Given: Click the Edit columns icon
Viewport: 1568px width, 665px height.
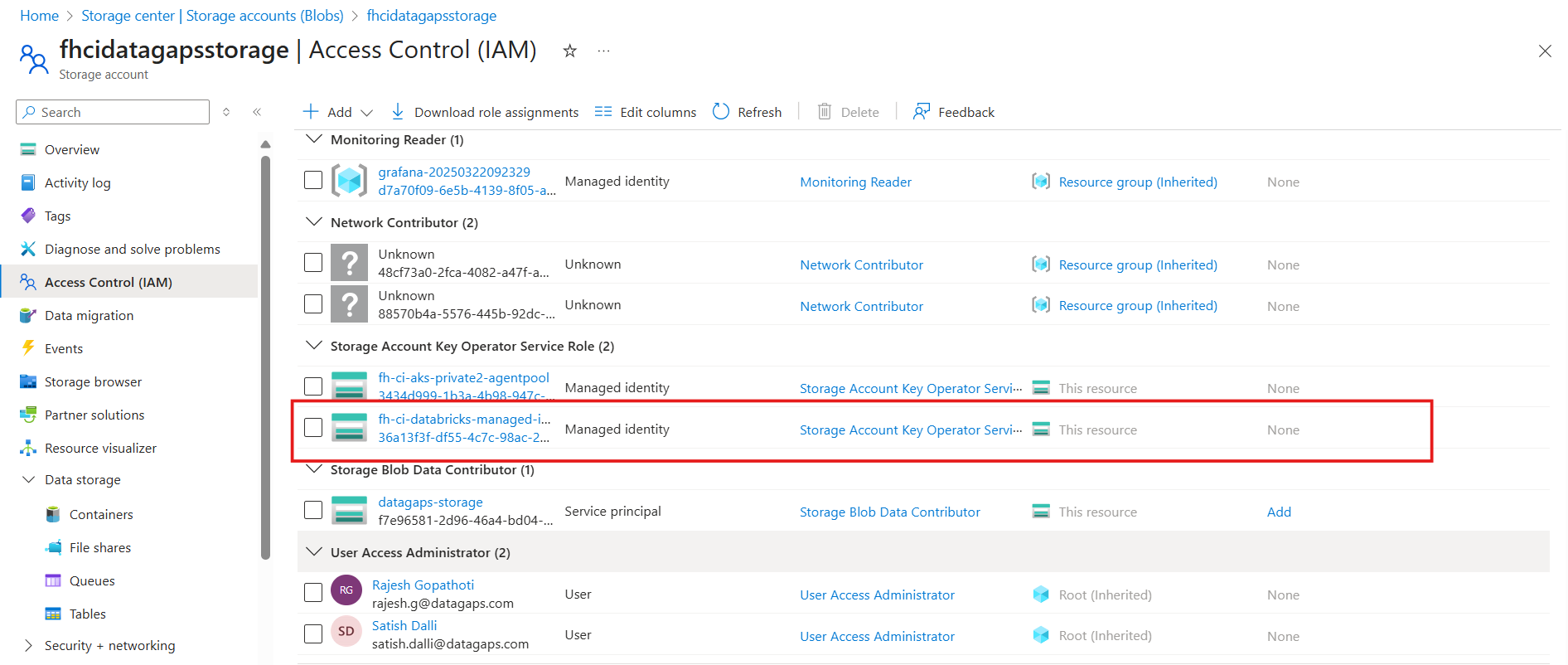Looking at the screenshot, I should 603,112.
